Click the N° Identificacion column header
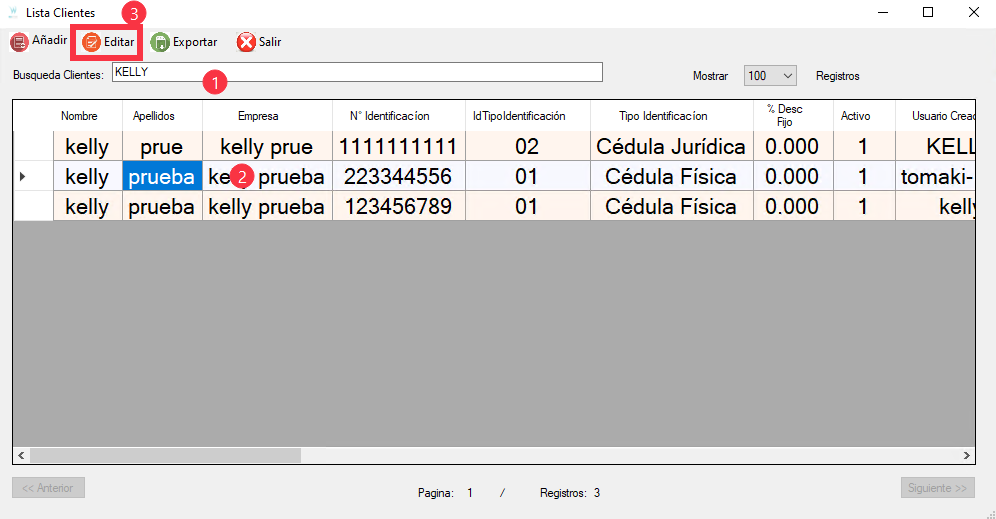Image resolution: width=996 pixels, height=519 pixels. (x=389, y=116)
